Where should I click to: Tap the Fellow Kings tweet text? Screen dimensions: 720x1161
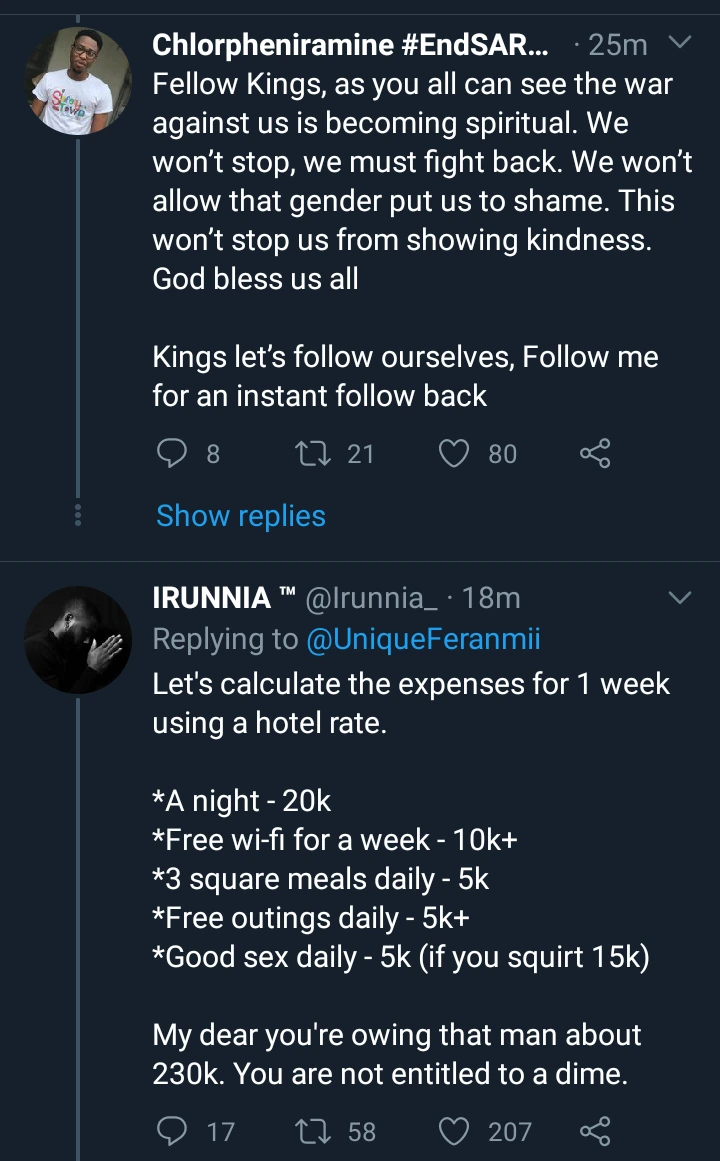420,180
